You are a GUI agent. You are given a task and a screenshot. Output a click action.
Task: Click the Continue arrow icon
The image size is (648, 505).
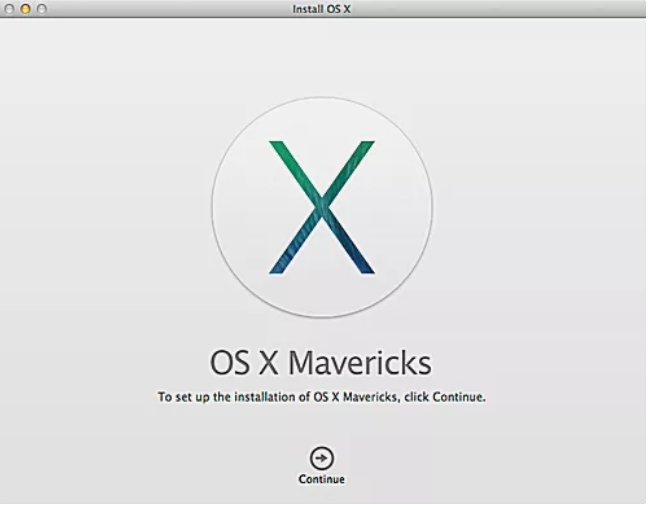click(322, 458)
